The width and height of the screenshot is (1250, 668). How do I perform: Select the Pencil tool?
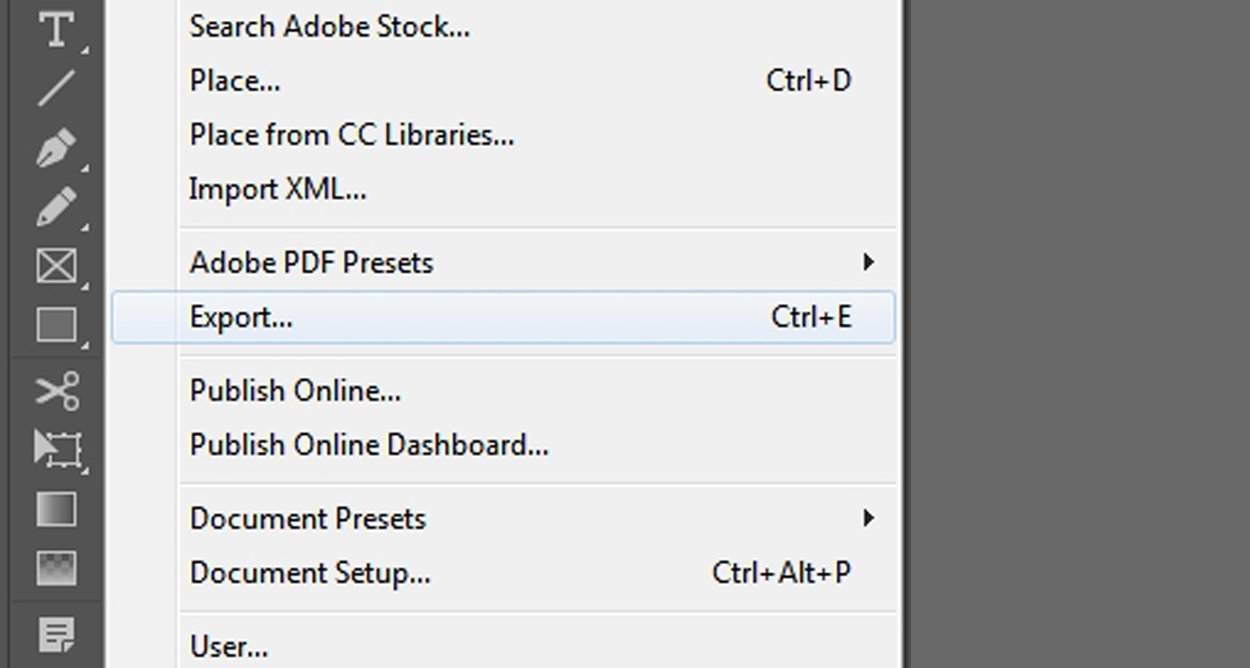pyautogui.click(x=56, y=207)
